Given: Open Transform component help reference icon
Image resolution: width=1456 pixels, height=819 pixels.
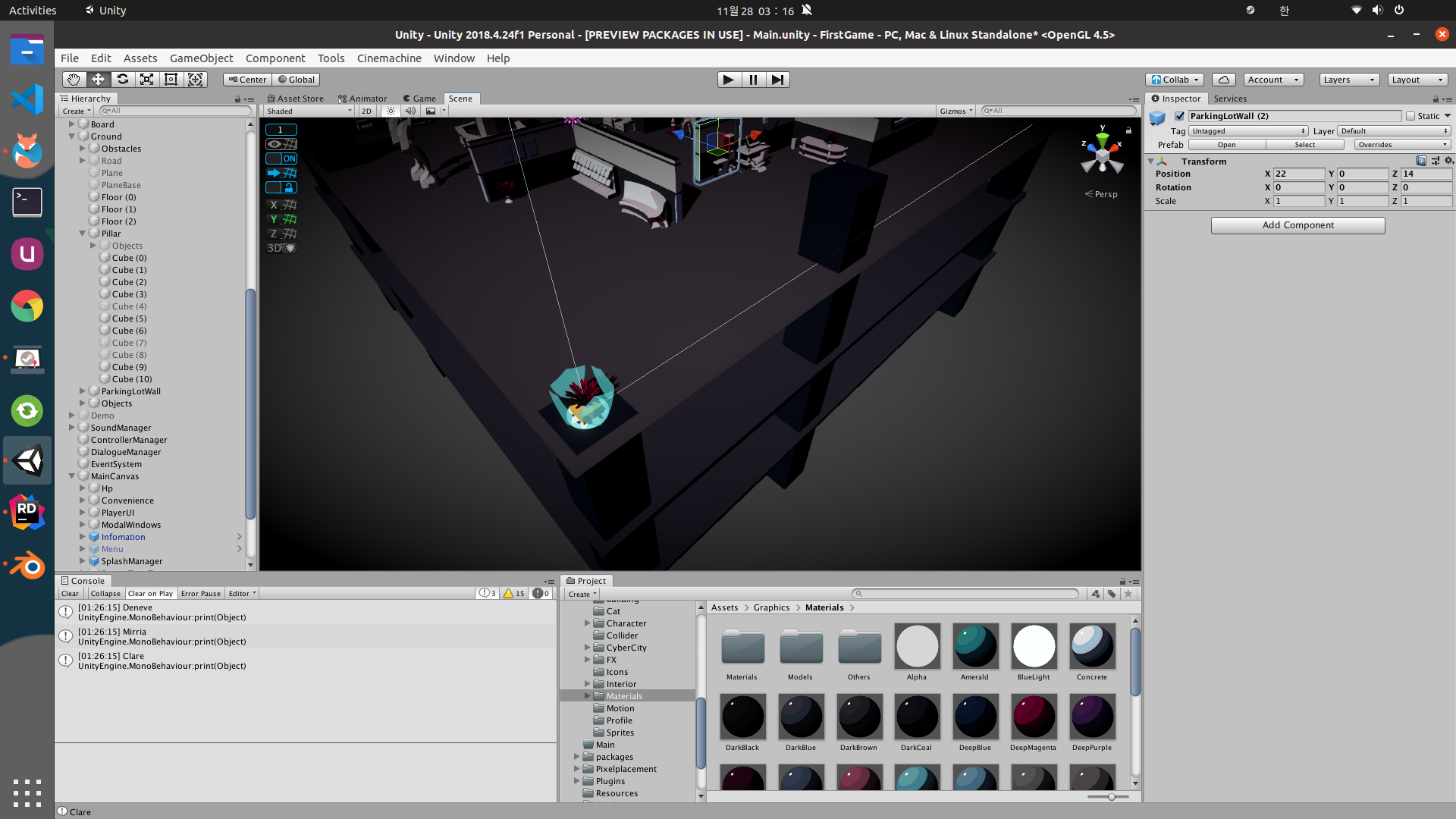Looking at the screenshot, I should (1421, 161).
